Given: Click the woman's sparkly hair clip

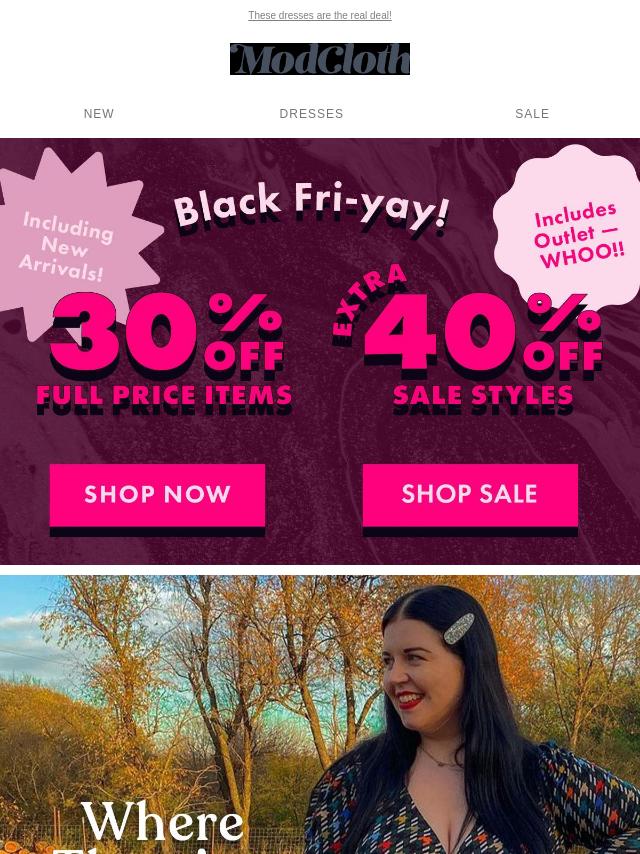Looking at the screenshot, I should (x=459, y=628).
